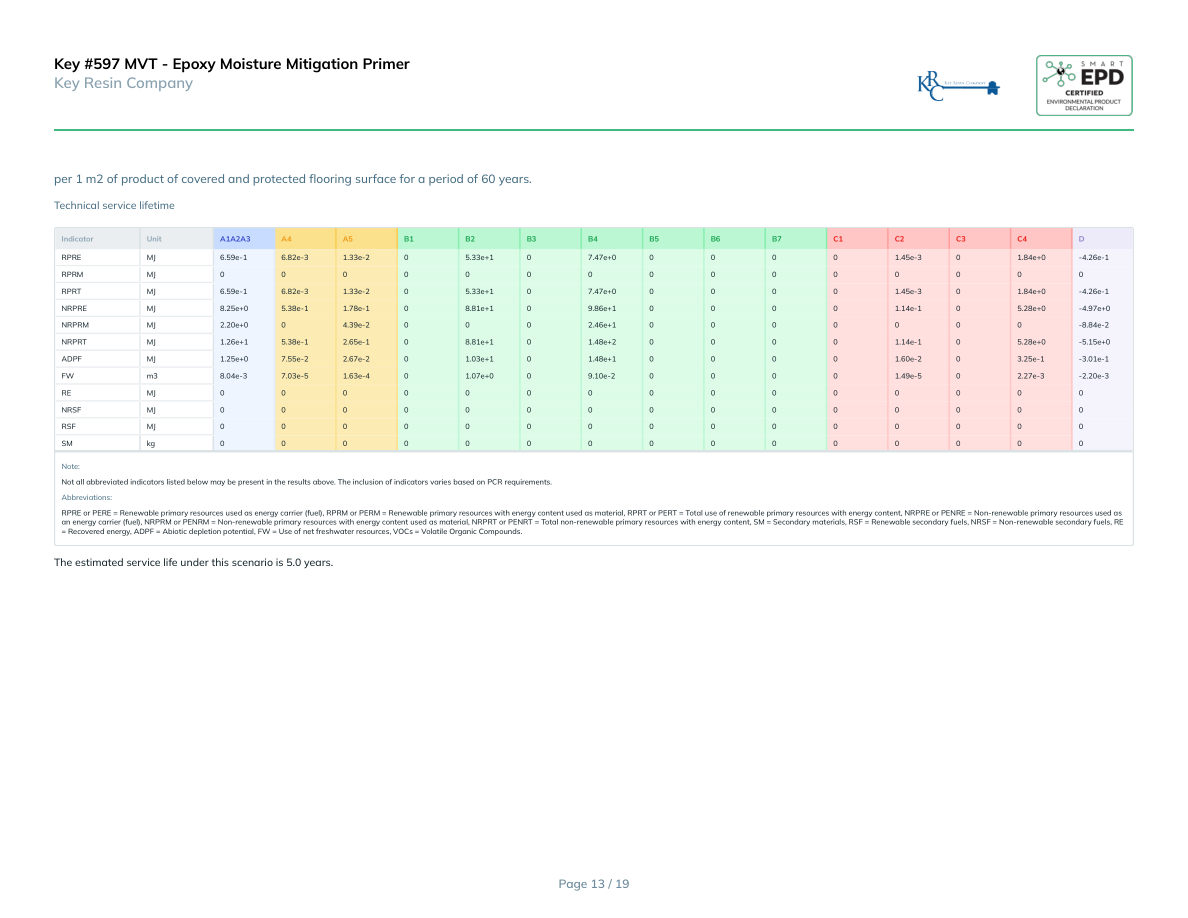
Task: Select the m3 unit cell
Action: click(x=152, y=376)
